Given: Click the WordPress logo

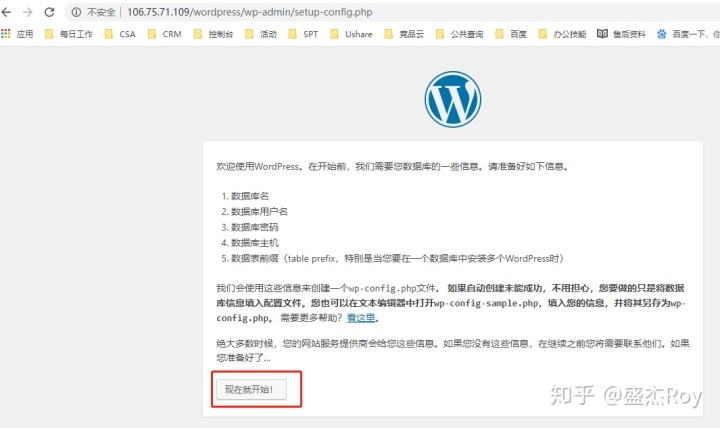Looking at the screenshot, I should click(453, 99).
